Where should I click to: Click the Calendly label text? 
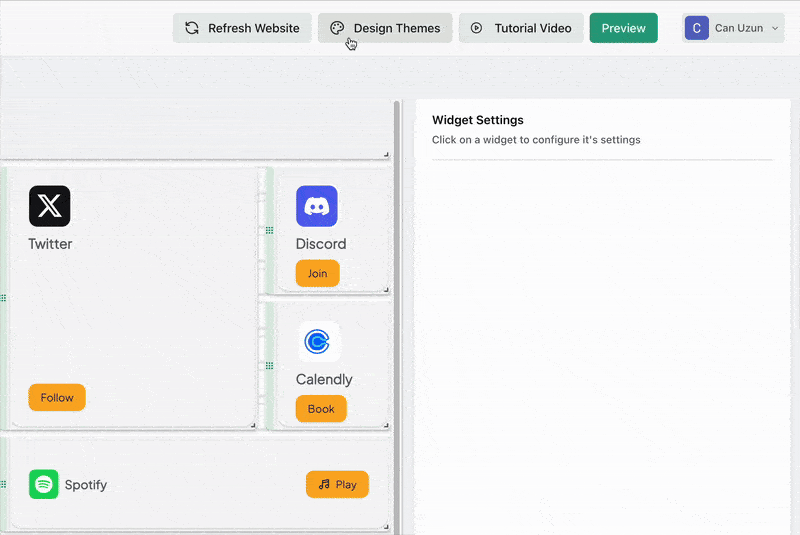[324, 379]
